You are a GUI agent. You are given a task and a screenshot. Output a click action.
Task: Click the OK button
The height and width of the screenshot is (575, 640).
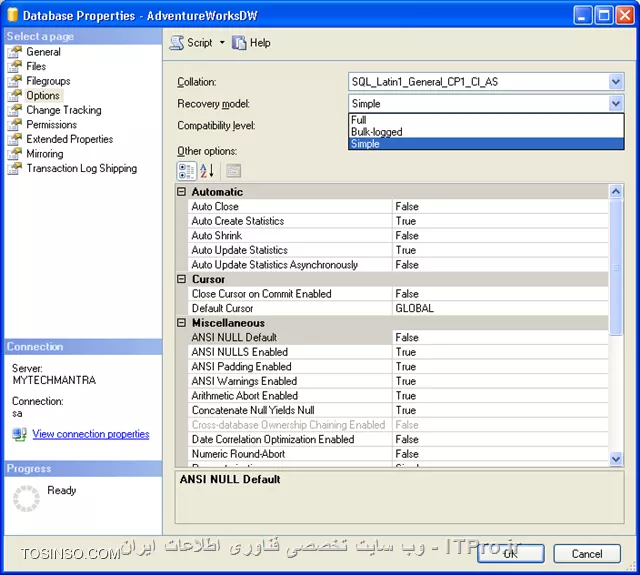(511, 553)
